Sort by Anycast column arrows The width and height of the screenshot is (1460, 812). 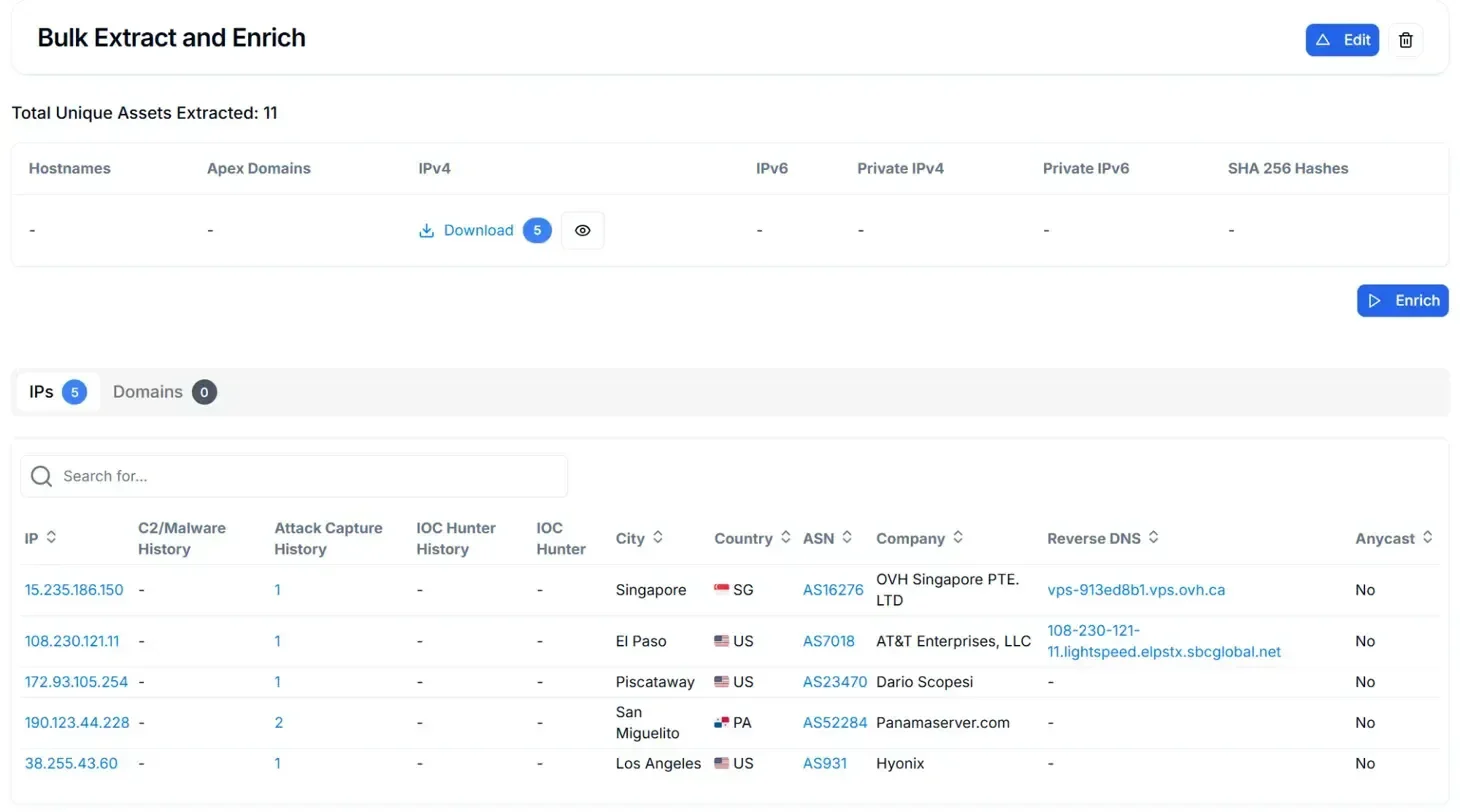(x=1428, y=538)
